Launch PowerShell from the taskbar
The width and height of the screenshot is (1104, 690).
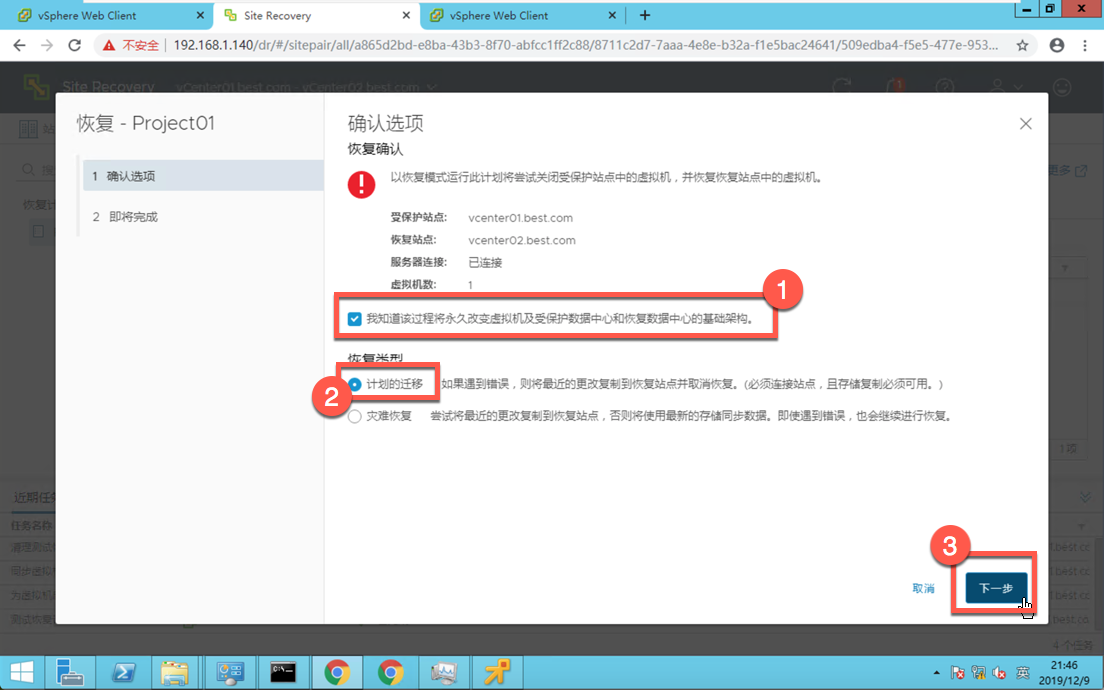(124, 672)
